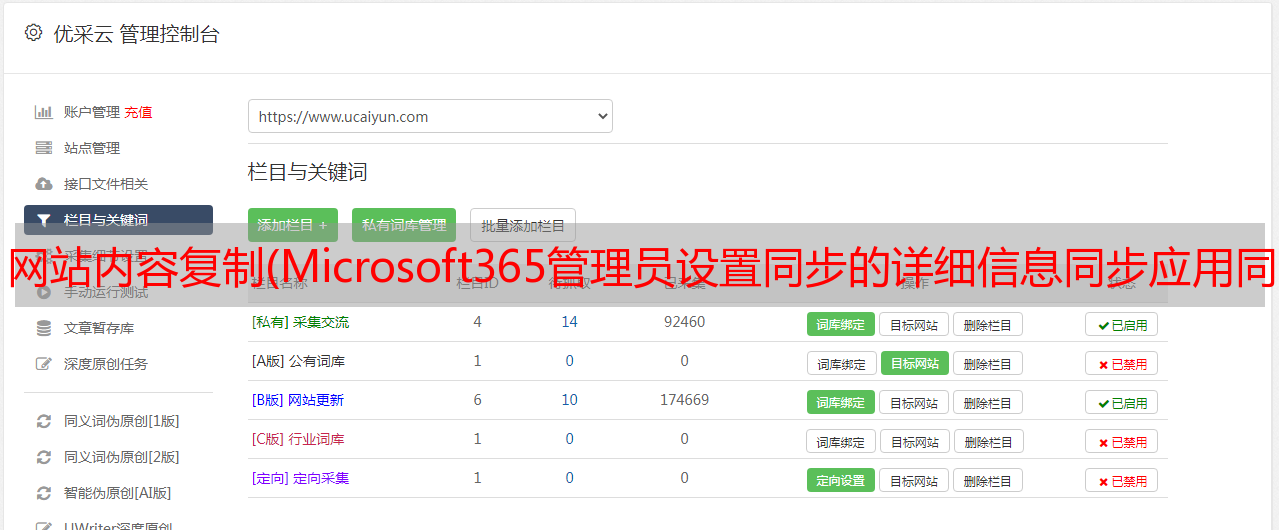Click 词库绑定 for 网站更新 row
Screen dimensions: 1279x530
[x=841, y=402]
